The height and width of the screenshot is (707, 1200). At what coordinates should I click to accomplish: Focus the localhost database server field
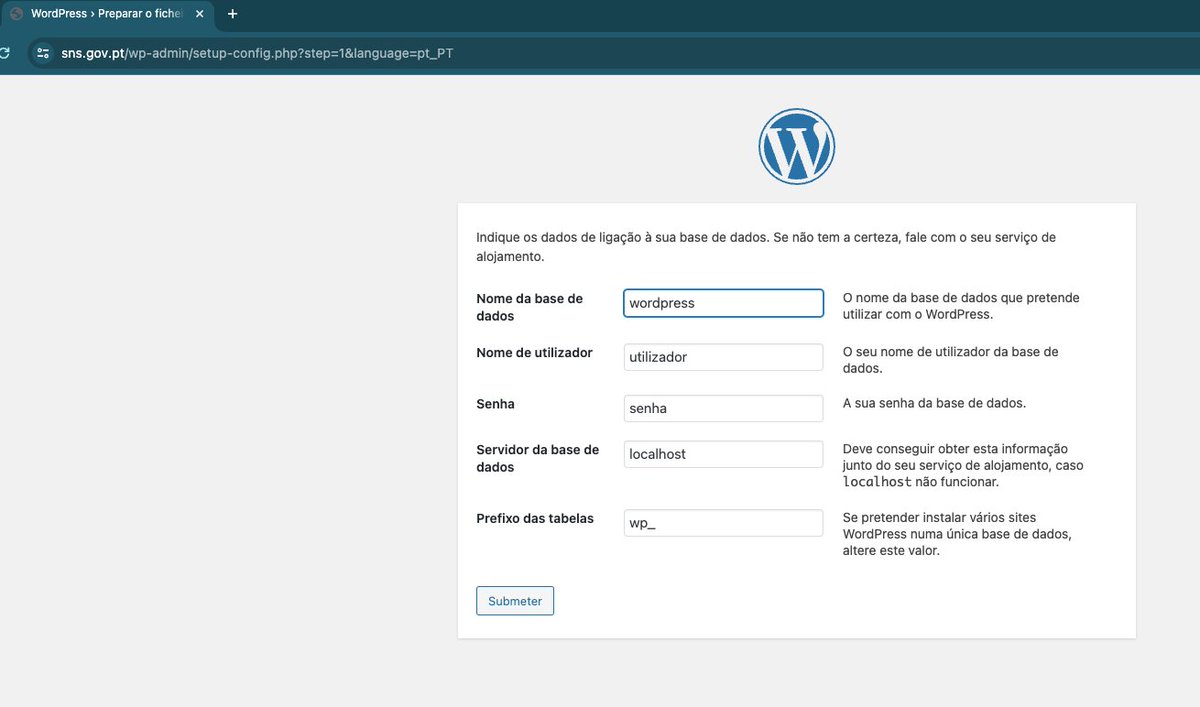click(x=723, y=454)
